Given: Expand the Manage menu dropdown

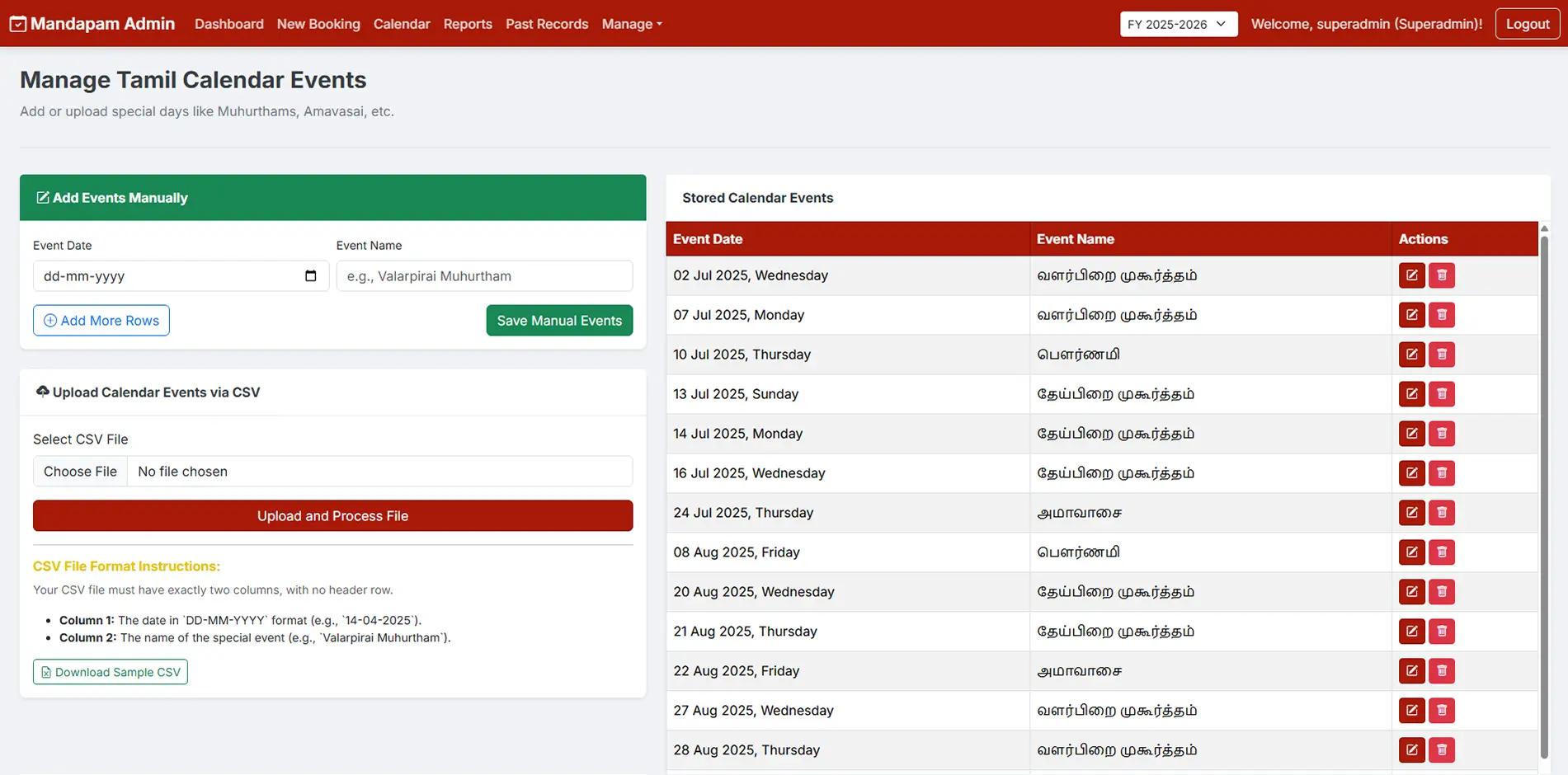Looking at the screenshot, I should pos(631,24).
